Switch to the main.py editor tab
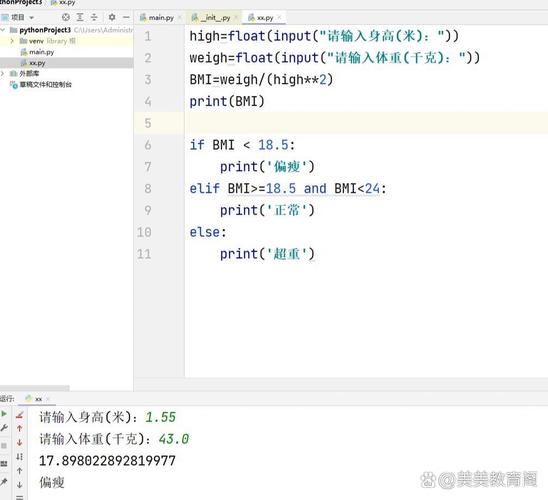The height and width of the screenshot is (500, 548). [157, 17]
